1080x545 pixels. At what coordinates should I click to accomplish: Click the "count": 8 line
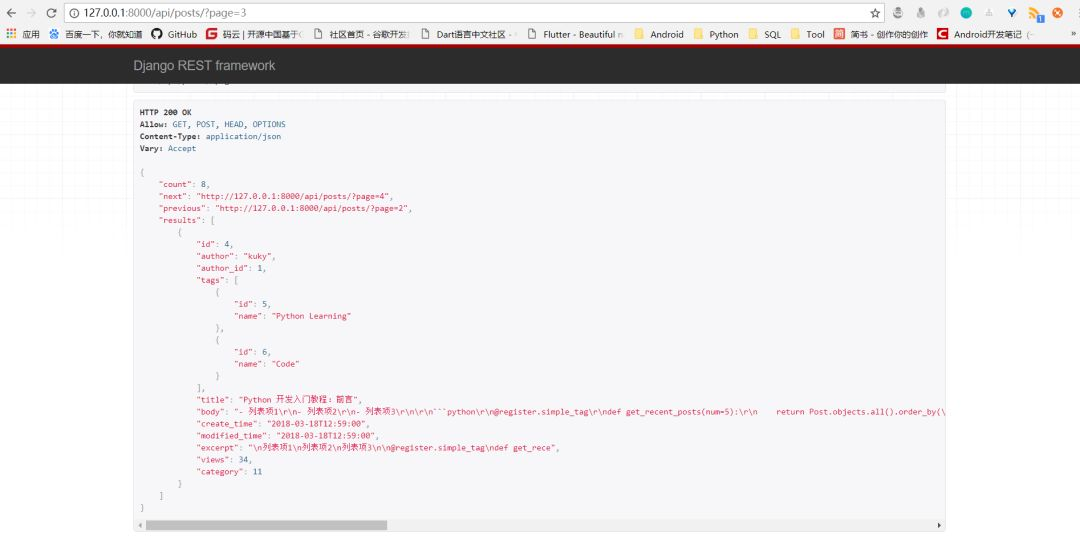point(184,185)
